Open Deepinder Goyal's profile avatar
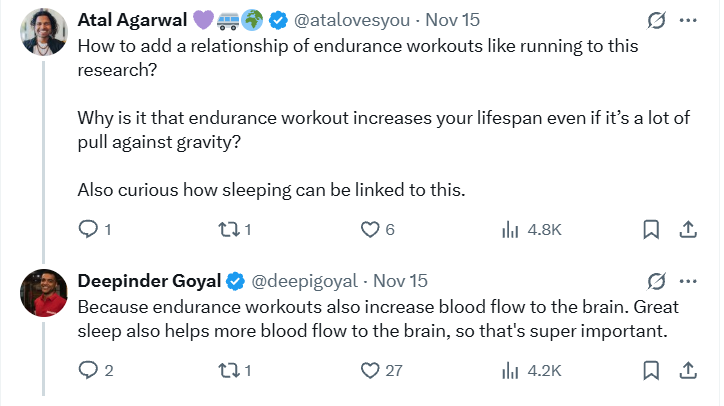The height and width of the screenshot is (406, 724). point(41,294)
